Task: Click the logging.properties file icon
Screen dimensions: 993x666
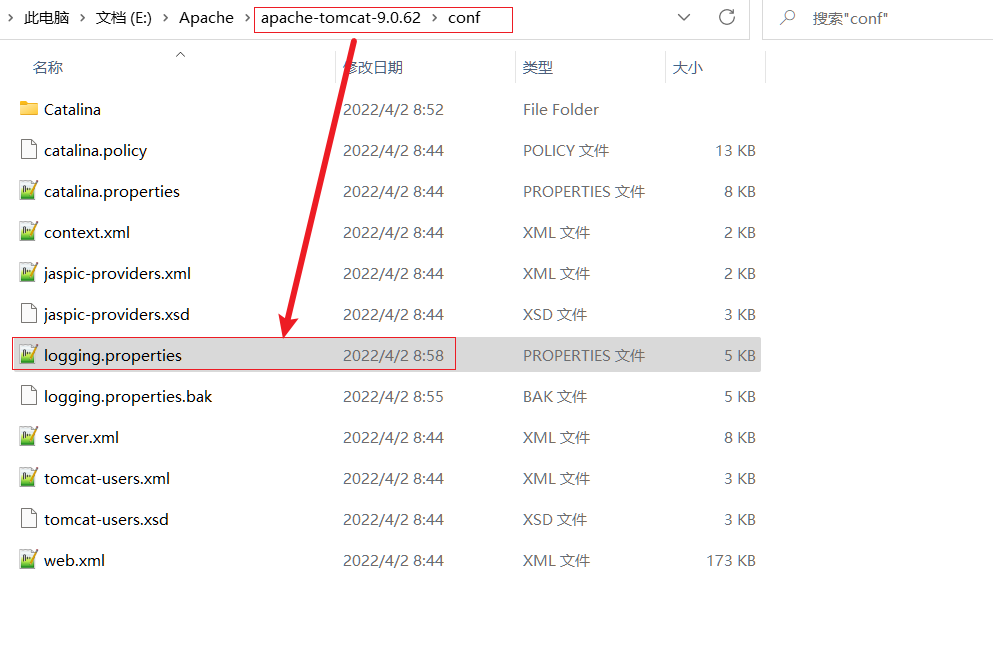Action: point(28,355)
